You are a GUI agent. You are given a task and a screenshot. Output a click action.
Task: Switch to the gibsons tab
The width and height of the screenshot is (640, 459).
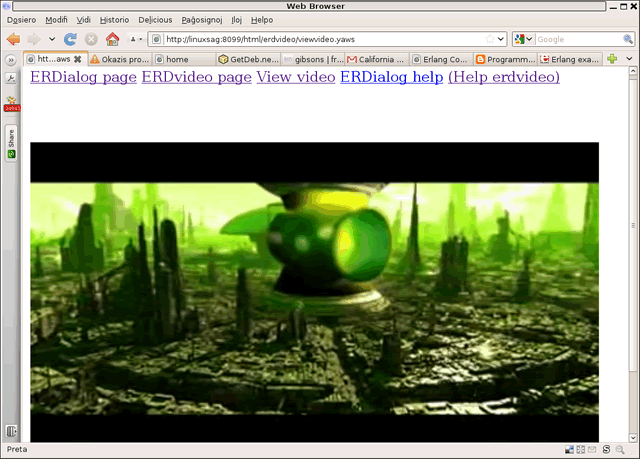(x=313, y=60)
